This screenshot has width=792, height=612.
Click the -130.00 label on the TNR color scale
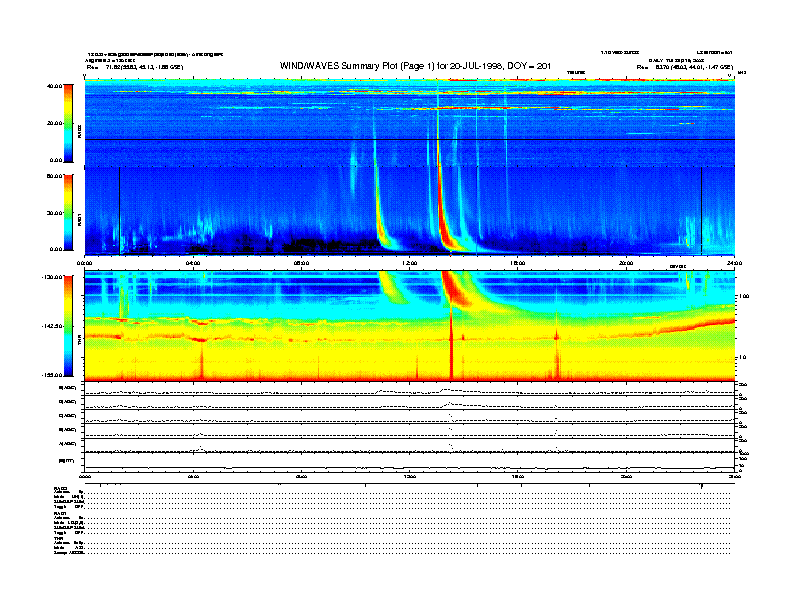point(52,277)
